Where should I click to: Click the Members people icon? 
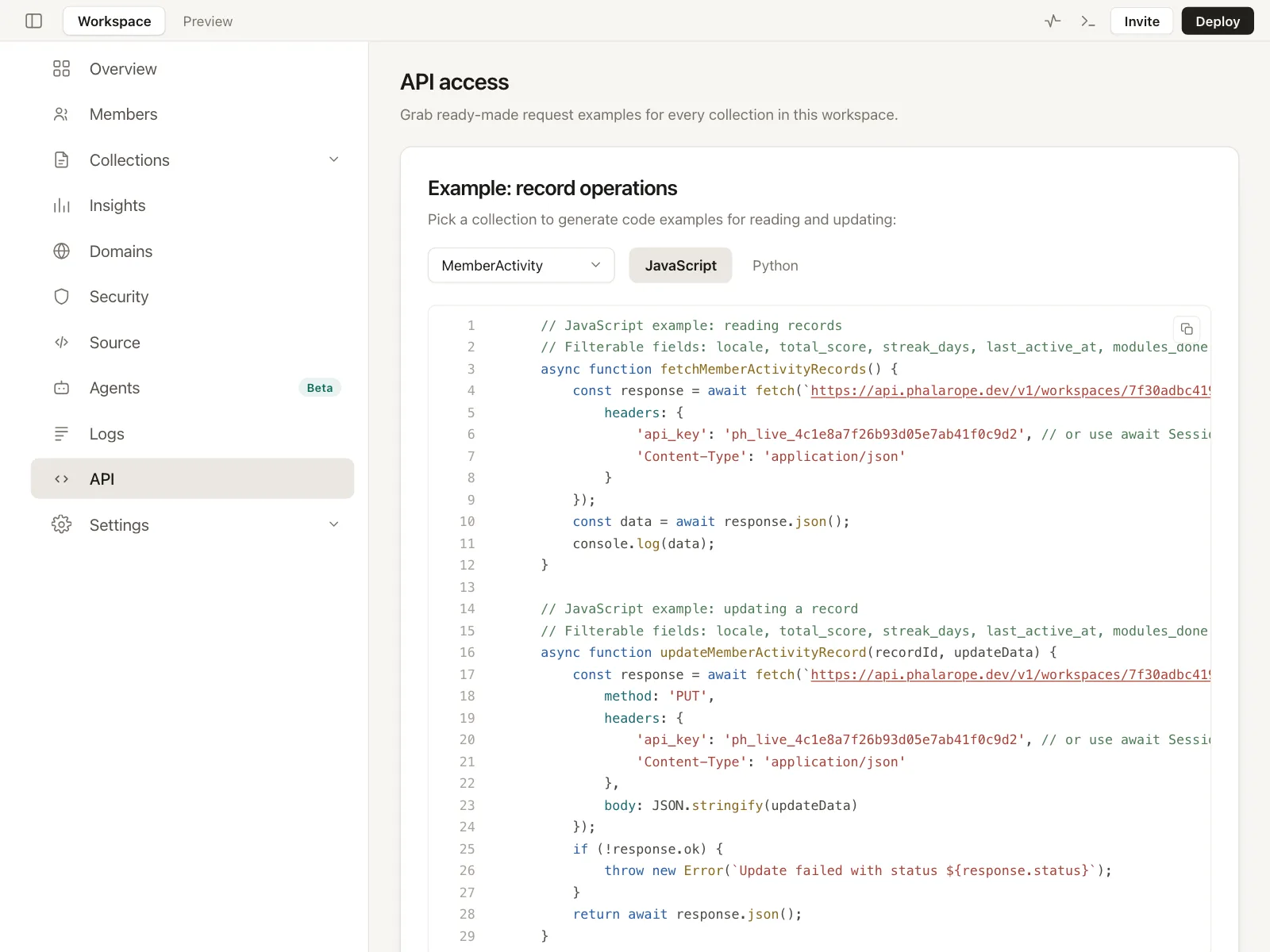61,114
